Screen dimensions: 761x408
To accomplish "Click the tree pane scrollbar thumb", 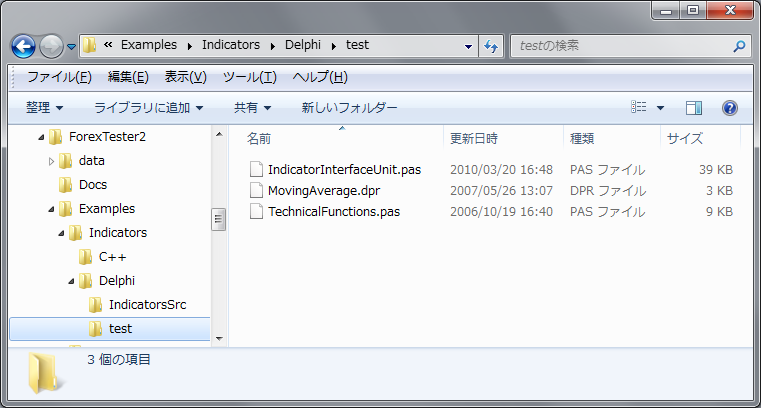I will tap(219, 219).
